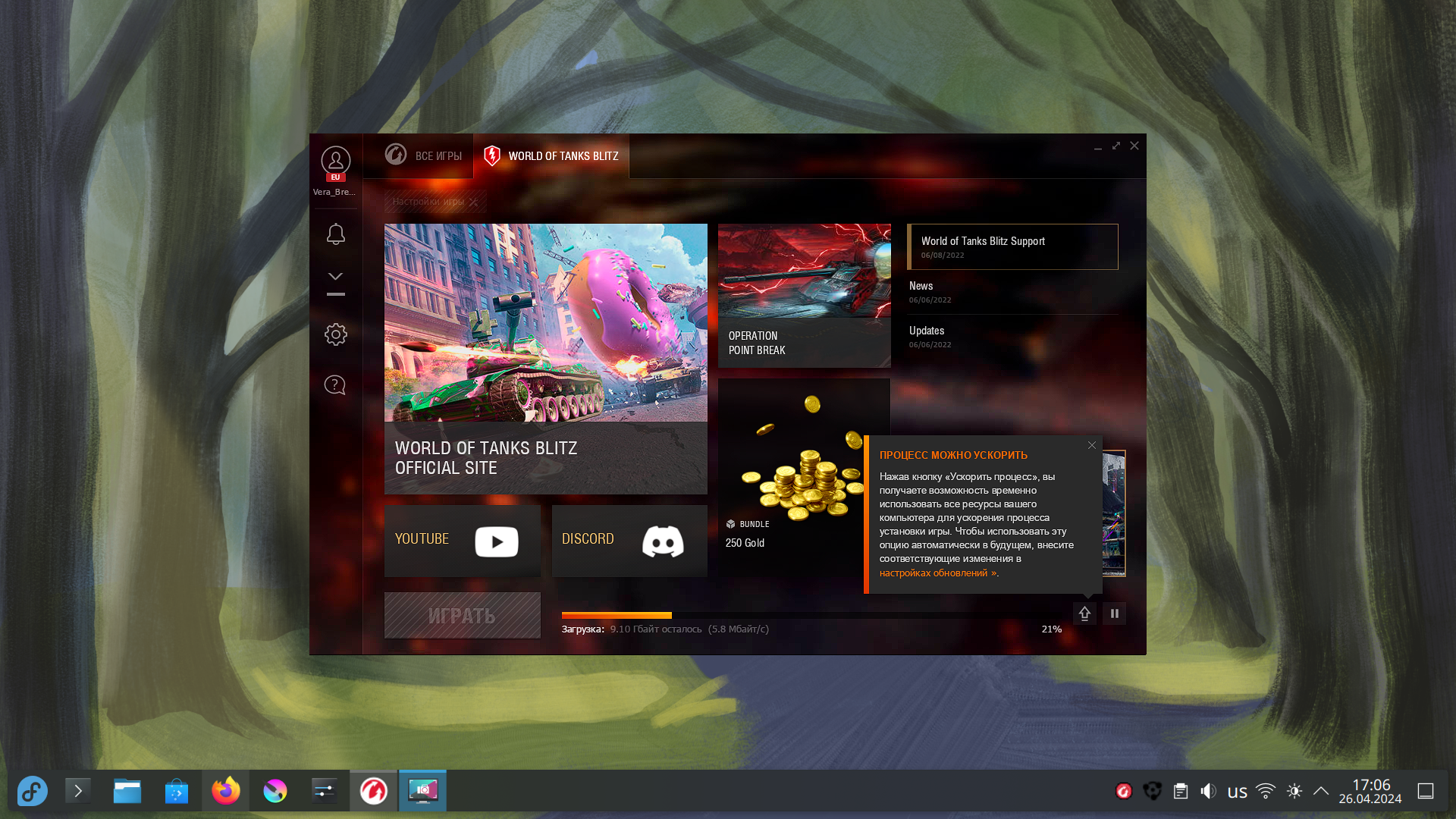This screenshot has height=819, width=1456.
Task: Select the World of Tanks Blitz tab
Action: pos(551,156)
